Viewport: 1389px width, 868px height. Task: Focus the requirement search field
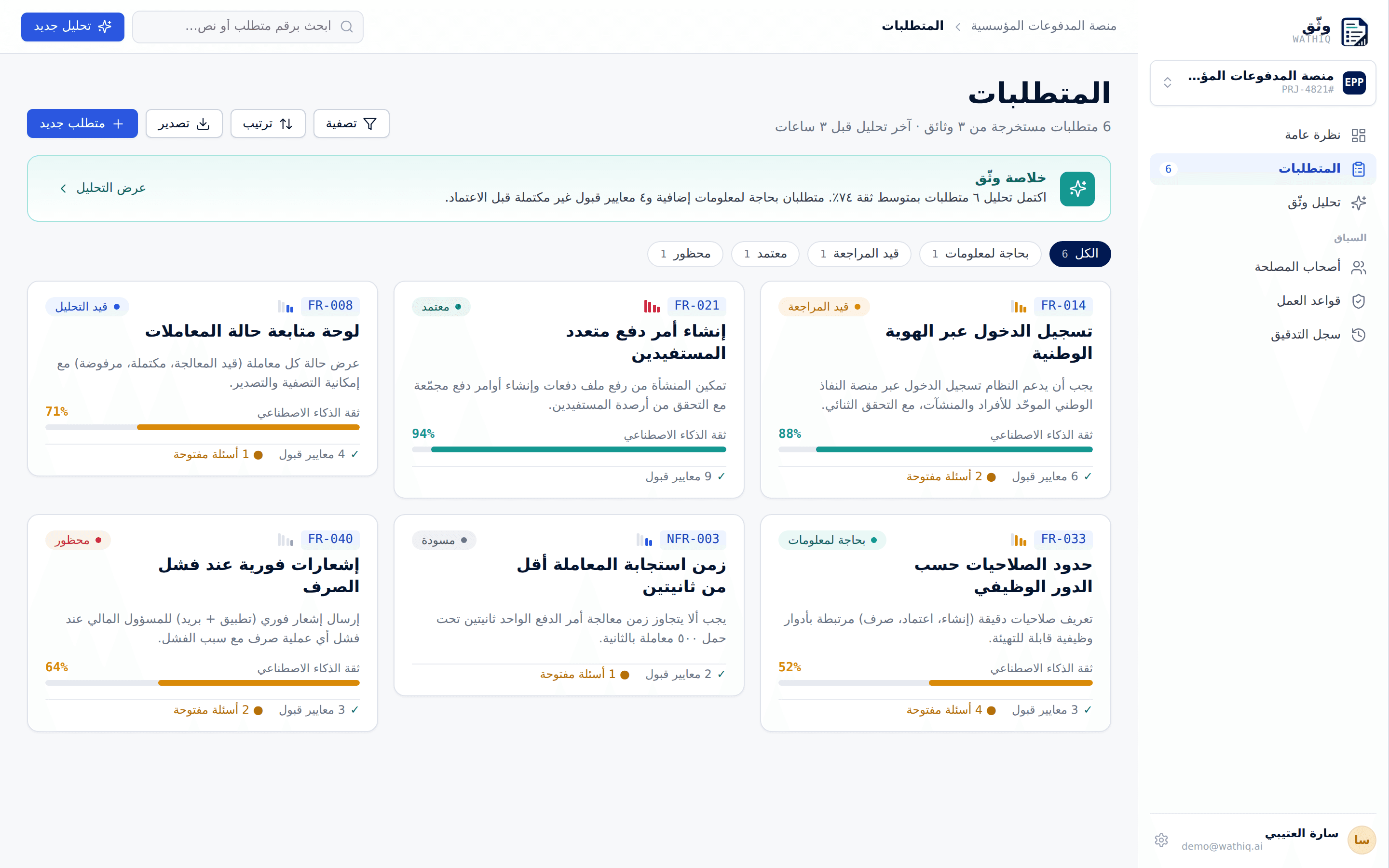[x=248, y=27]
